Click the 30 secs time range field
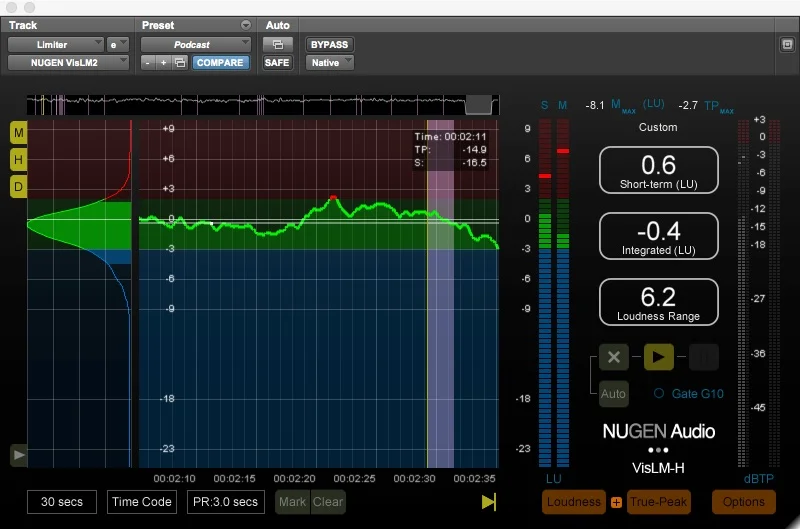This screenshot has height=529, width=800. tap(62, 502)
